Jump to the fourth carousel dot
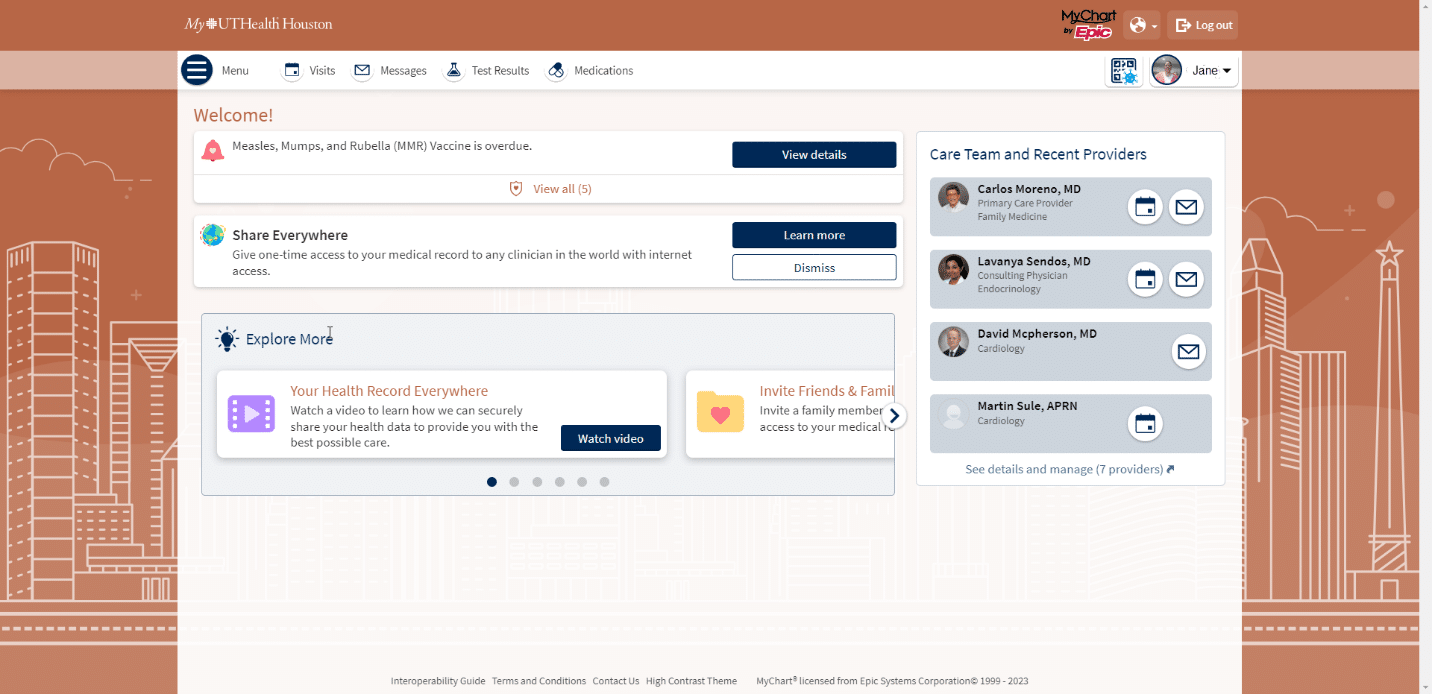Image resolution: width=1432 pixels, height=694 pixels. (559, 482)
